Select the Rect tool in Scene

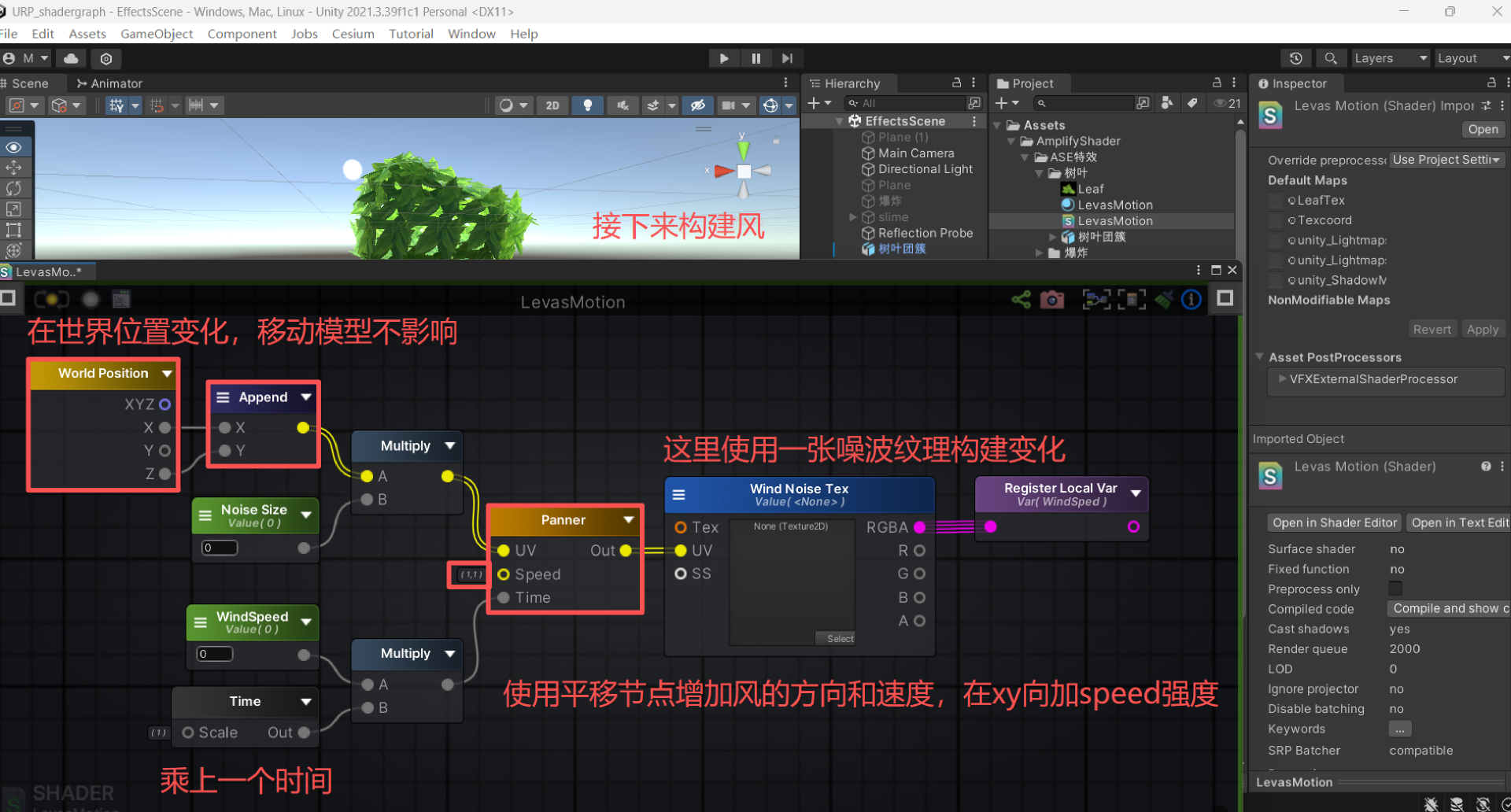pos(13,230)
